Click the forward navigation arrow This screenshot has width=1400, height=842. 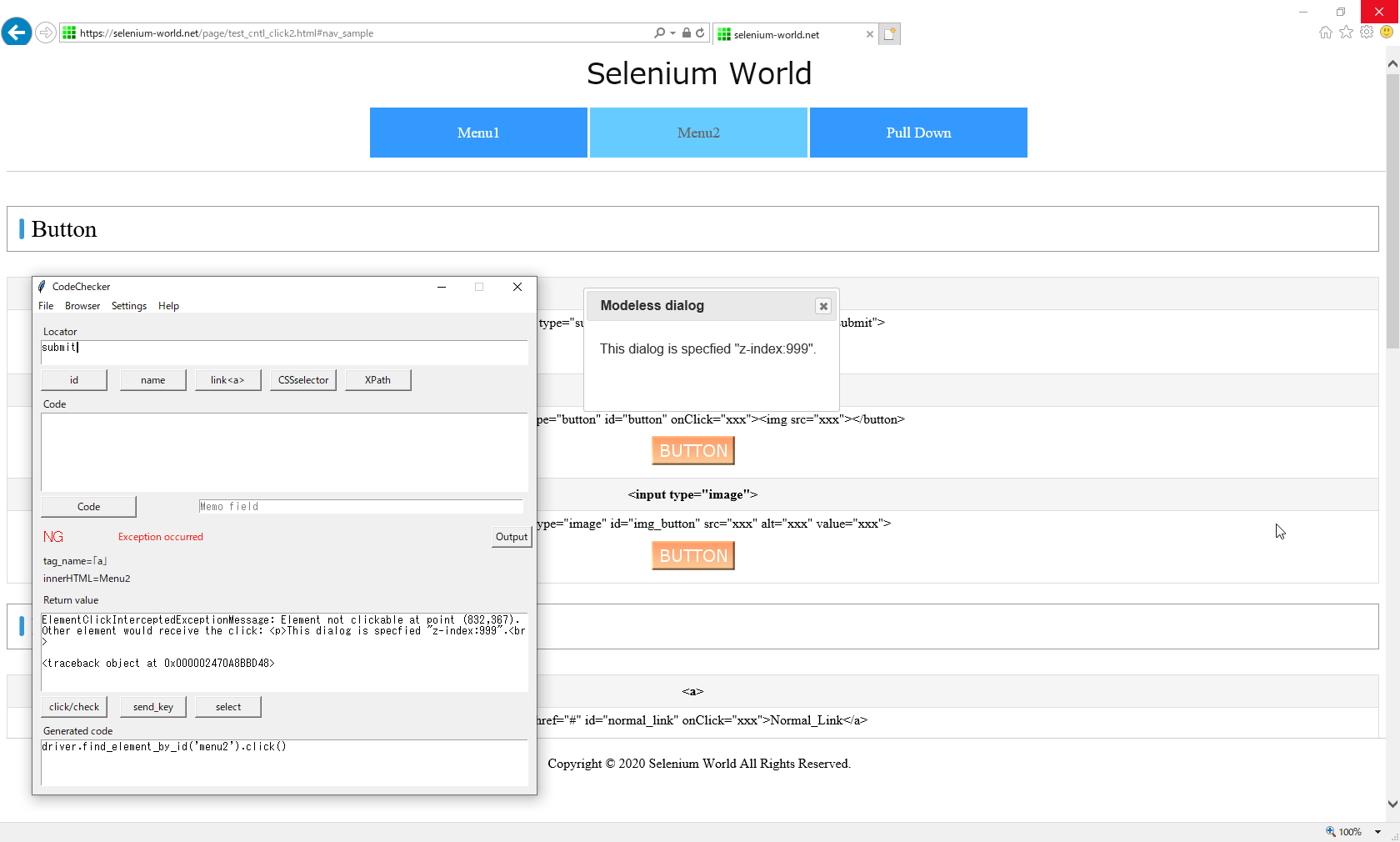click(x=46, y=33)
